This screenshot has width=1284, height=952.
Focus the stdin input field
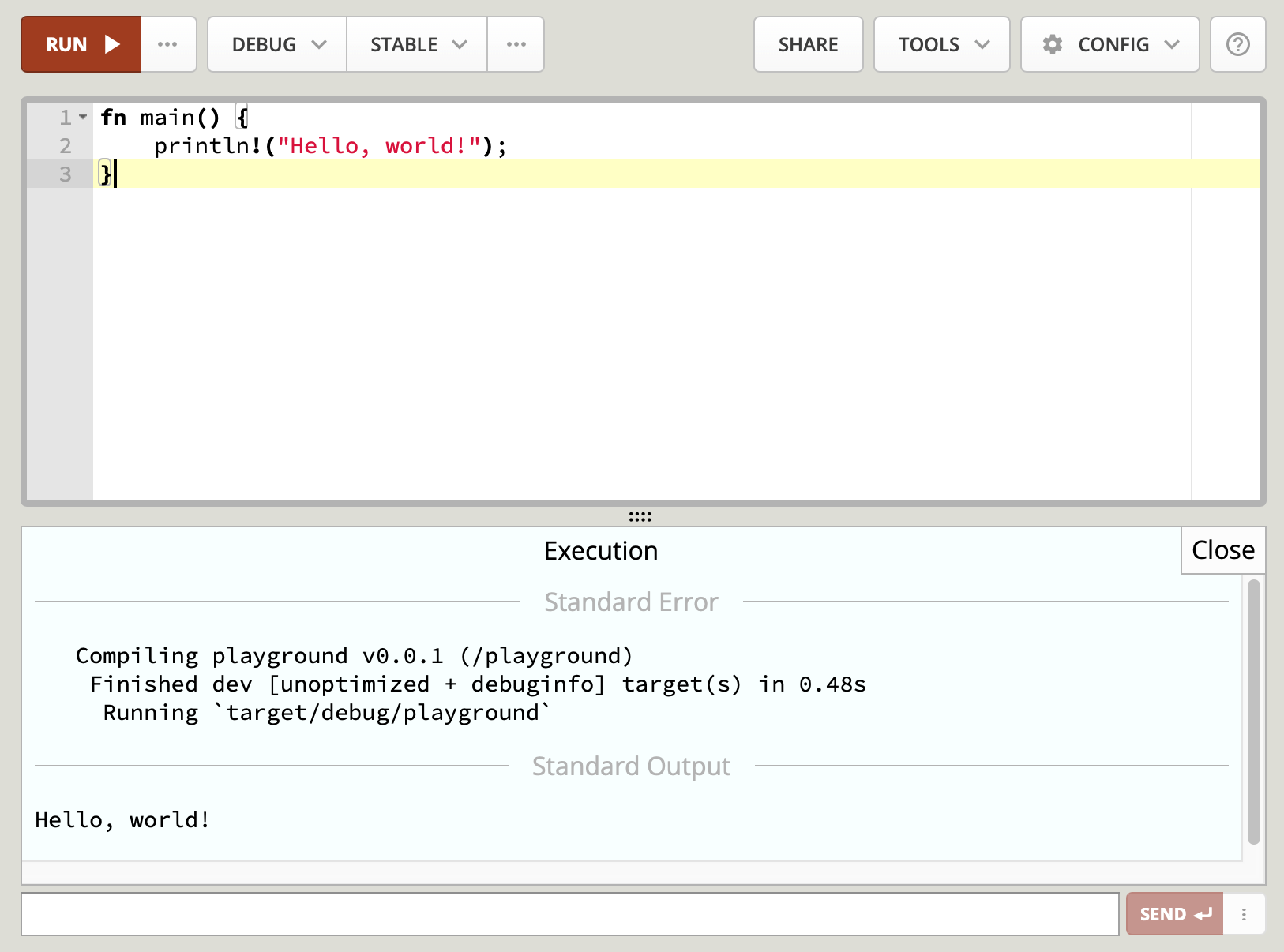click(x=570, y=914)
